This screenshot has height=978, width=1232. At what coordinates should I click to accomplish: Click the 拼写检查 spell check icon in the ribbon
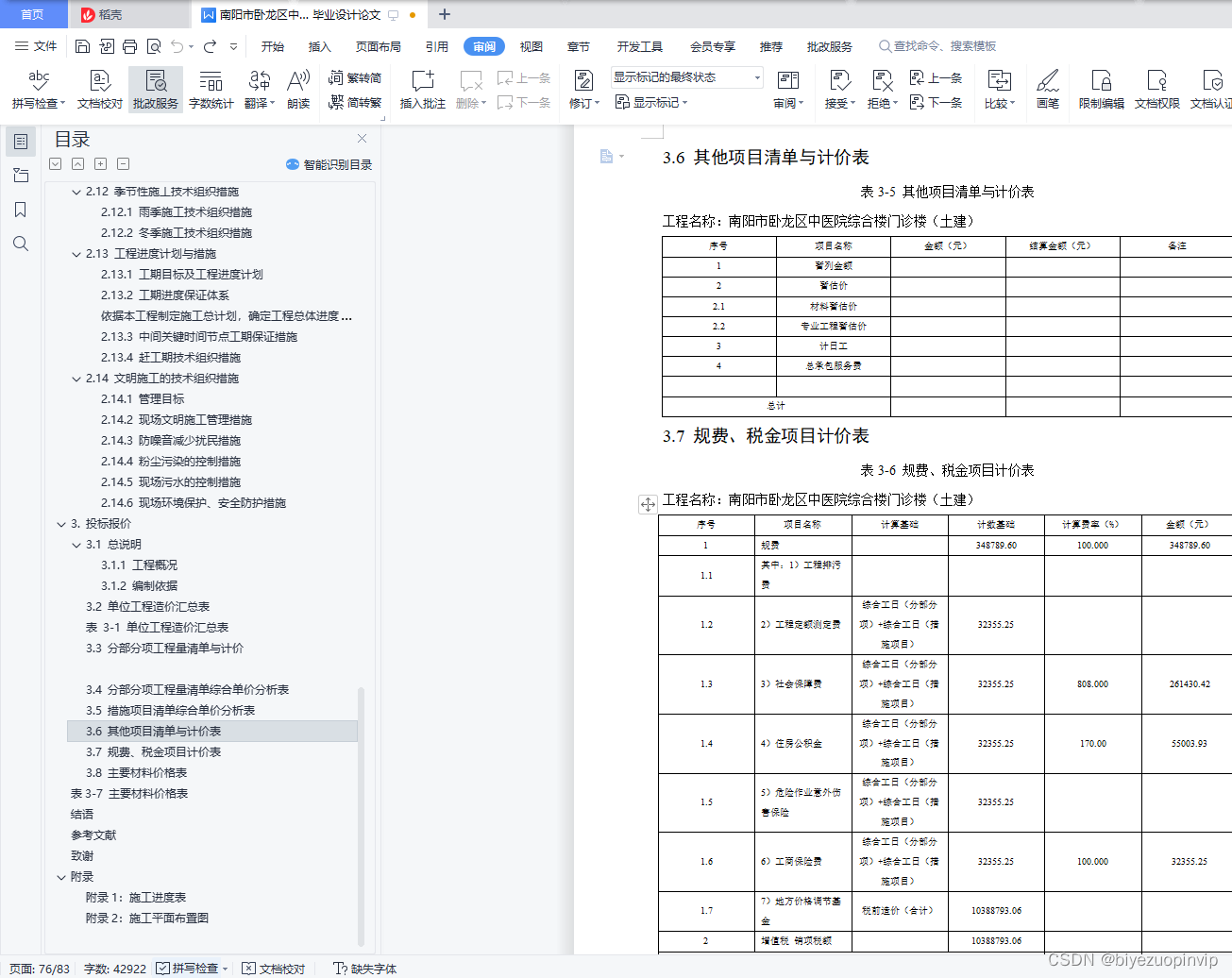point(39,79)
